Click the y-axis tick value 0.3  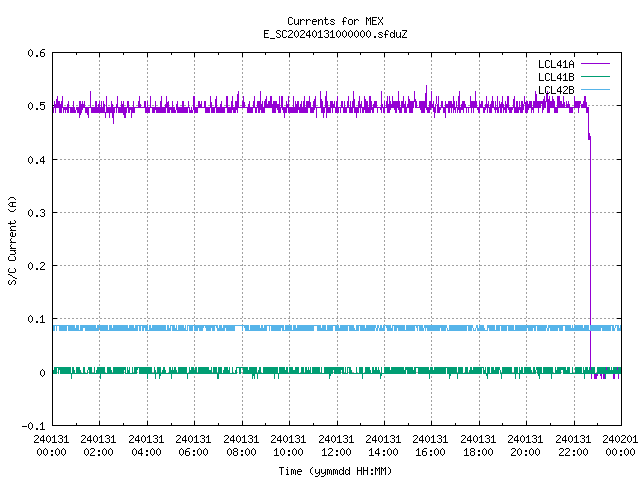click(36, 213)
